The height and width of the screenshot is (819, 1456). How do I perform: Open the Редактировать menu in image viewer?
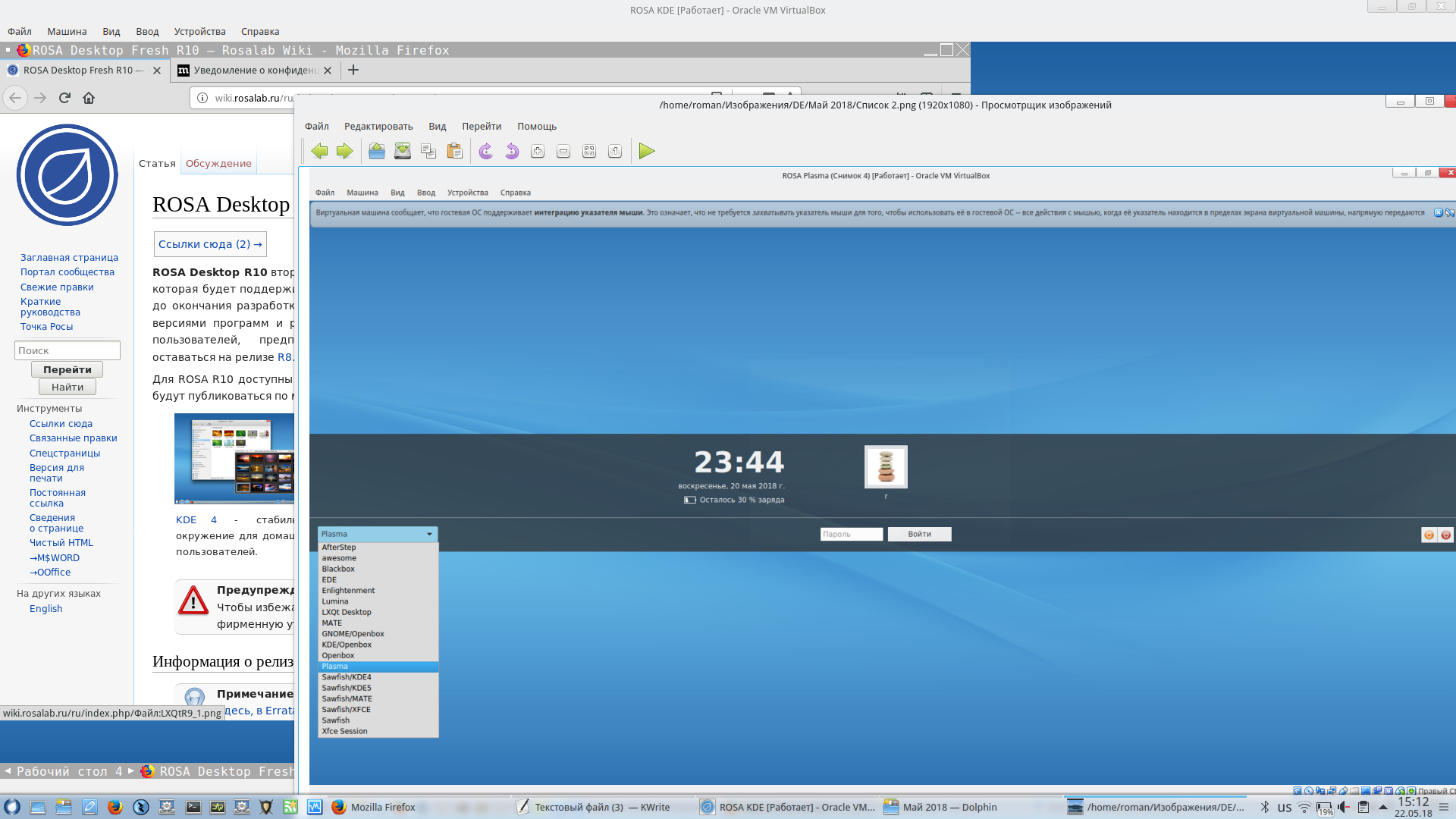pos(378,127)
